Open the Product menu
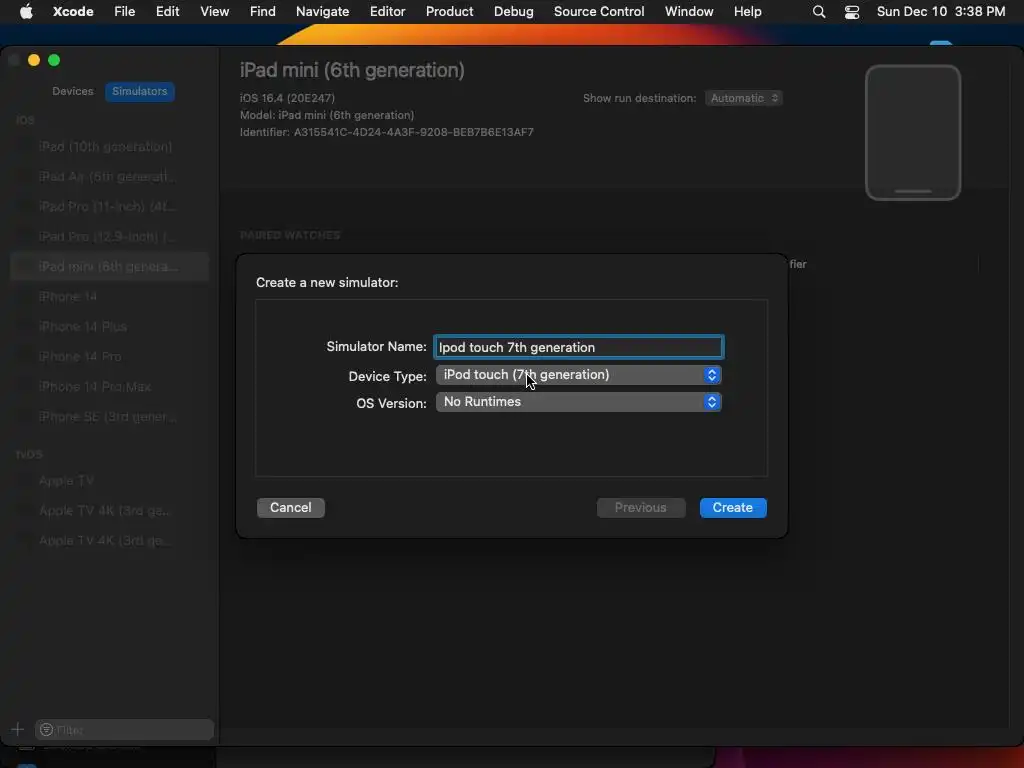Image resolution: width=1024 pixels, height=768 pixels. [x=449, y=12]
